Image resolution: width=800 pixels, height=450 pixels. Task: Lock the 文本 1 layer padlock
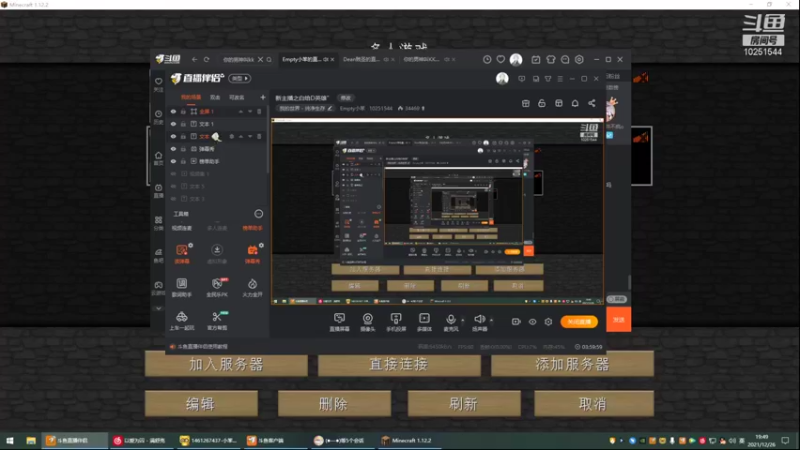(183, 124)
